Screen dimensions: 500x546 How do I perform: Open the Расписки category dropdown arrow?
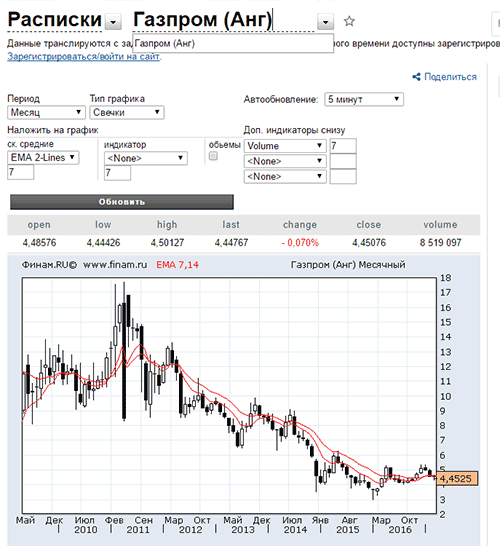[x=113, y=22]
